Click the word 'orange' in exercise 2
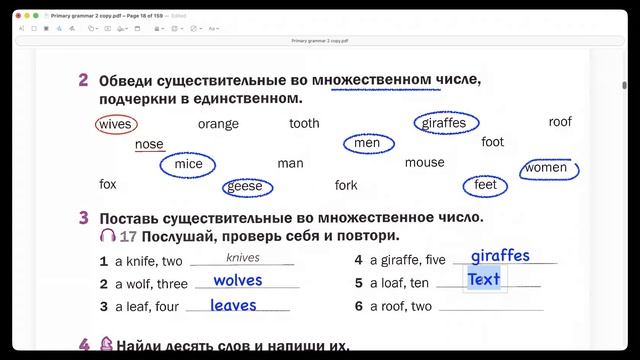This screenshot has width=640, height=360. click(x=218, y=124)
